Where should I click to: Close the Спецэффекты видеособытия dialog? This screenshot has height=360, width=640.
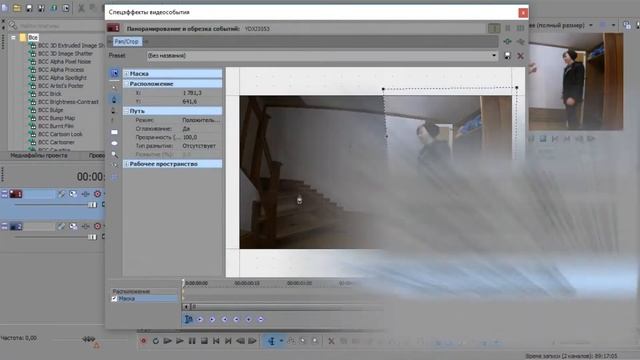coord(523,13)
